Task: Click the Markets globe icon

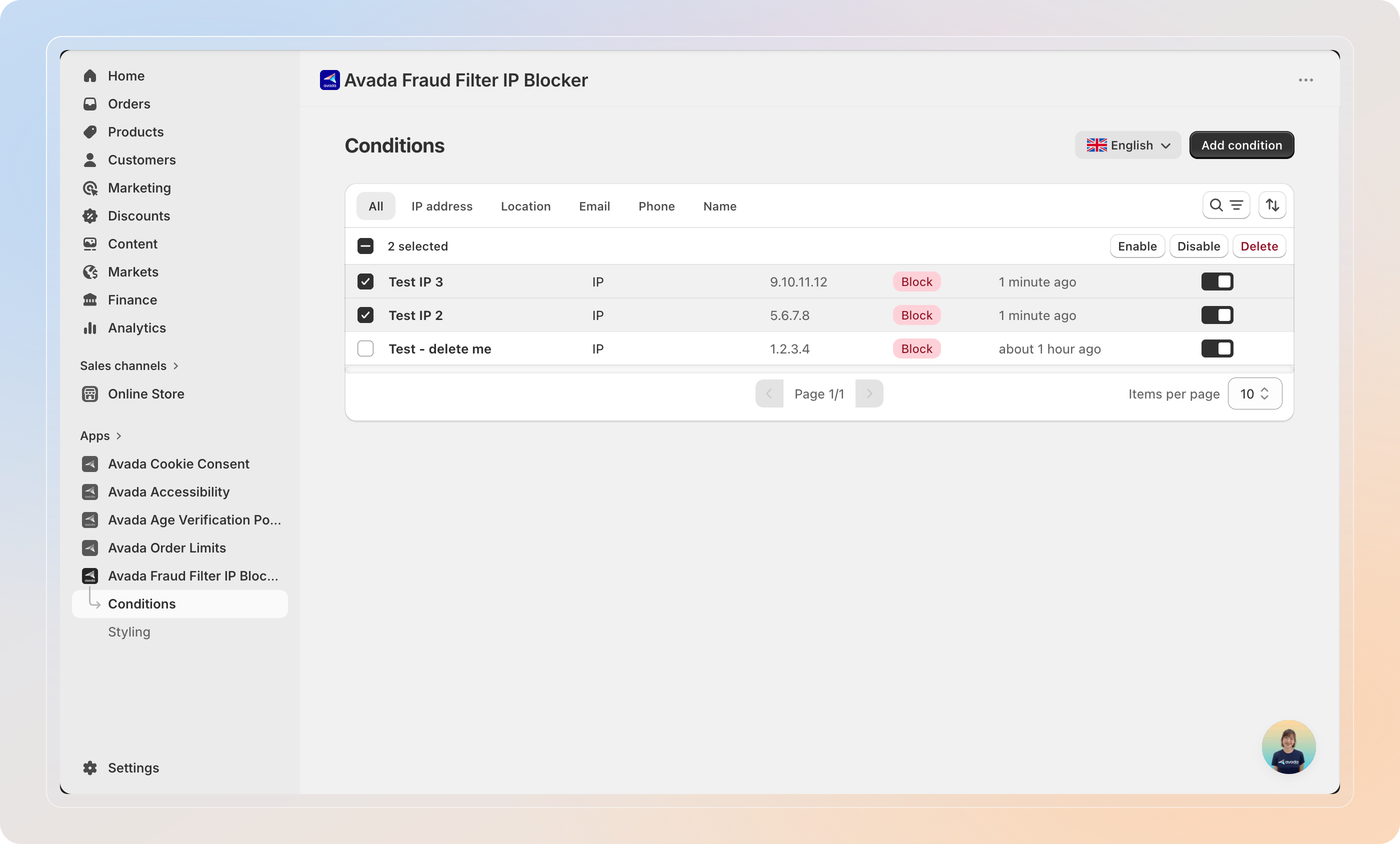Action: point(90,271)
